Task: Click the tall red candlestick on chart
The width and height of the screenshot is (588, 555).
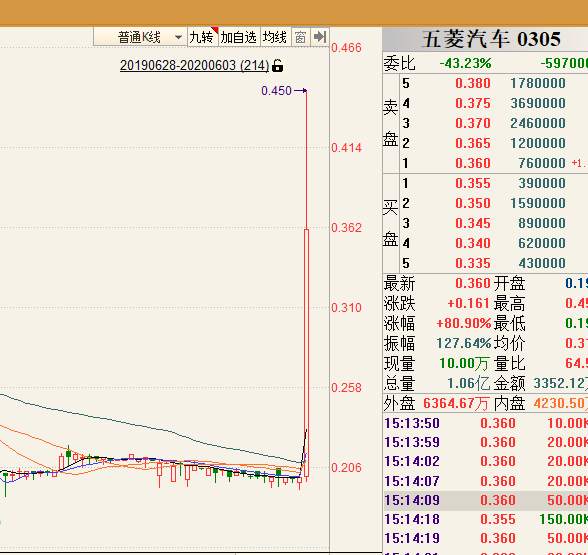Action: click(x=306, y=352)
